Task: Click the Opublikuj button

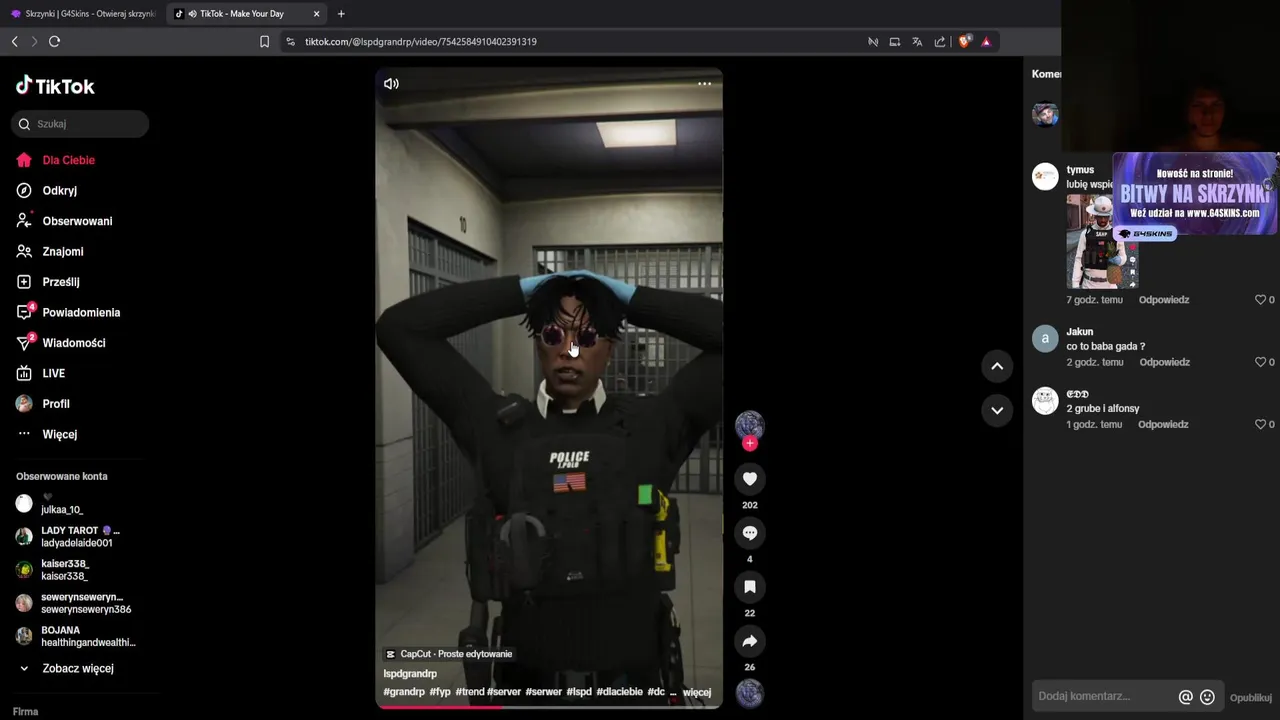Action: [x=1250, y=698]
